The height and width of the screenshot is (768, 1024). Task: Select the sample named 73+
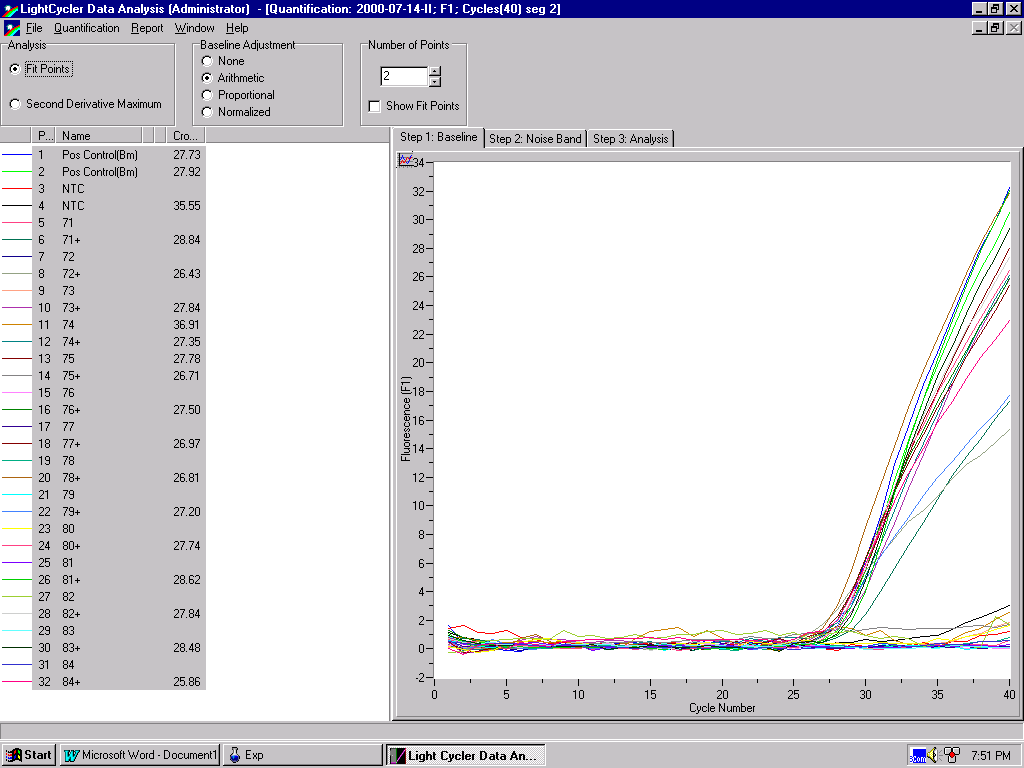[119, 308]
